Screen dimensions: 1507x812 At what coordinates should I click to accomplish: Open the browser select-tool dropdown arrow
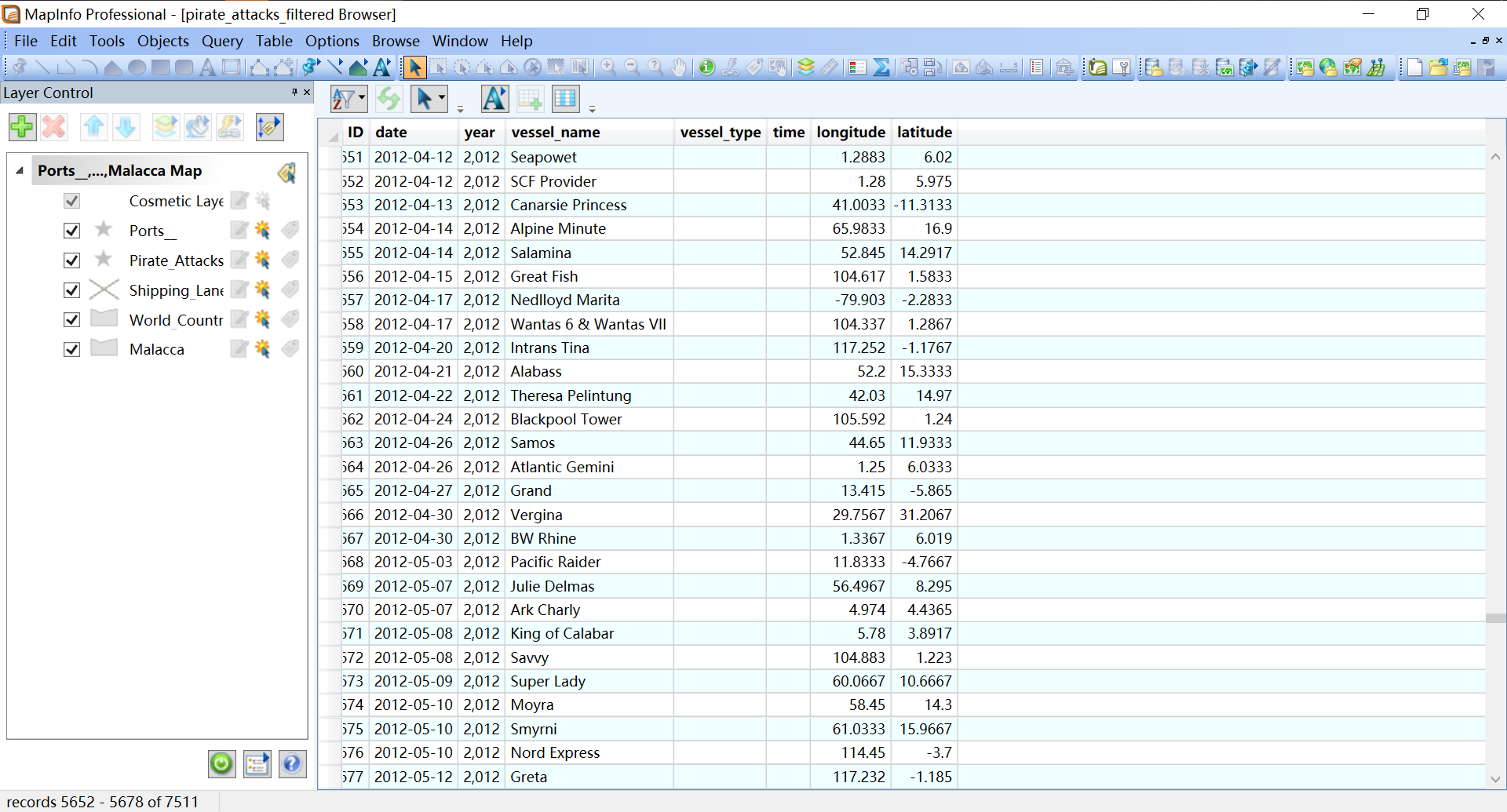442,99
